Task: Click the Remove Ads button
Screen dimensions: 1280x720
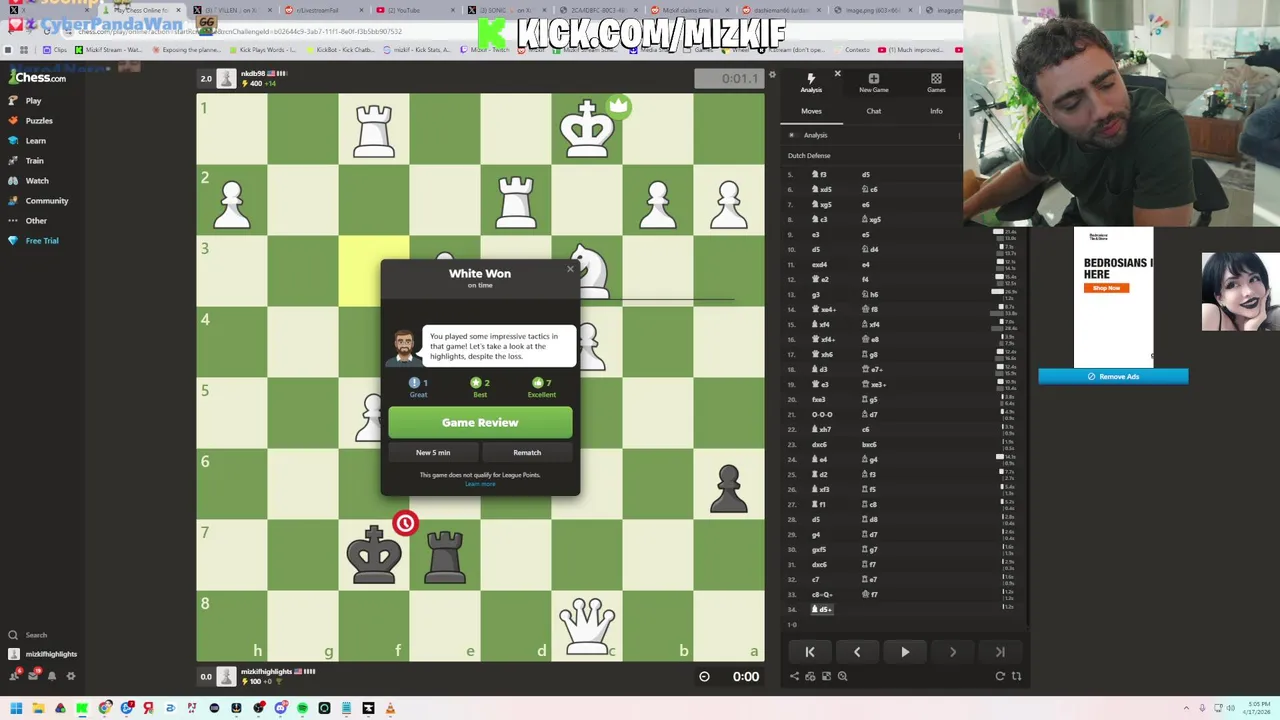Action: [x=1113, y=377]
